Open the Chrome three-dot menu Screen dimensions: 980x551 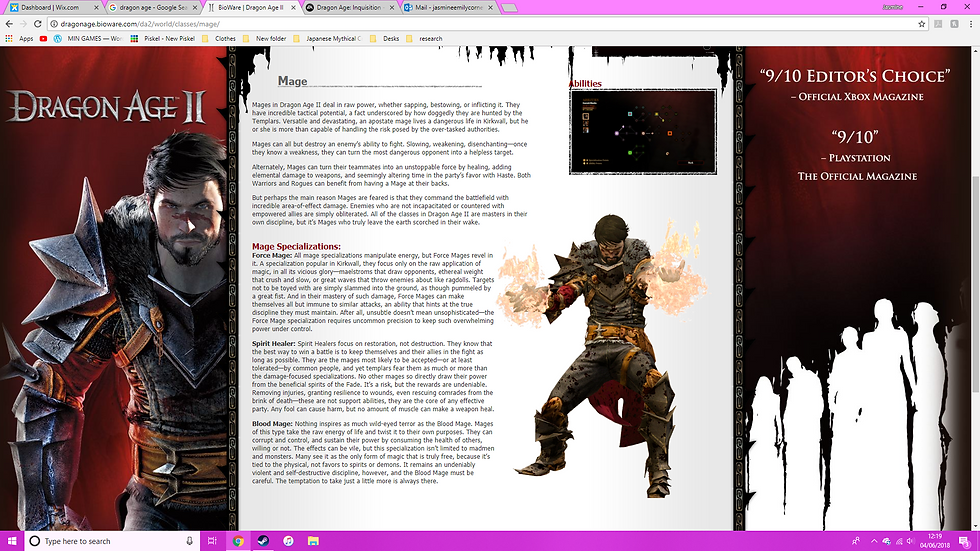971,24
